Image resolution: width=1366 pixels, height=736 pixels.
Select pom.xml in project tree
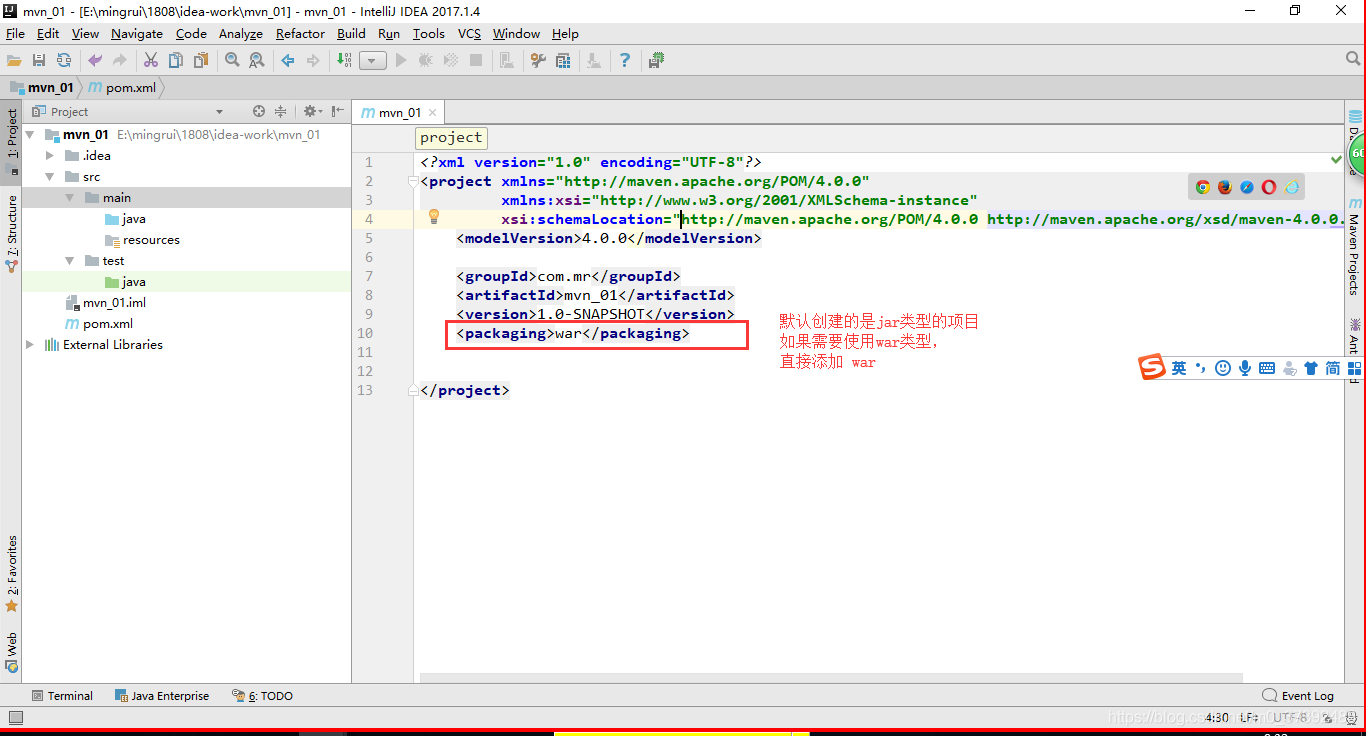(x=99, y=323)
